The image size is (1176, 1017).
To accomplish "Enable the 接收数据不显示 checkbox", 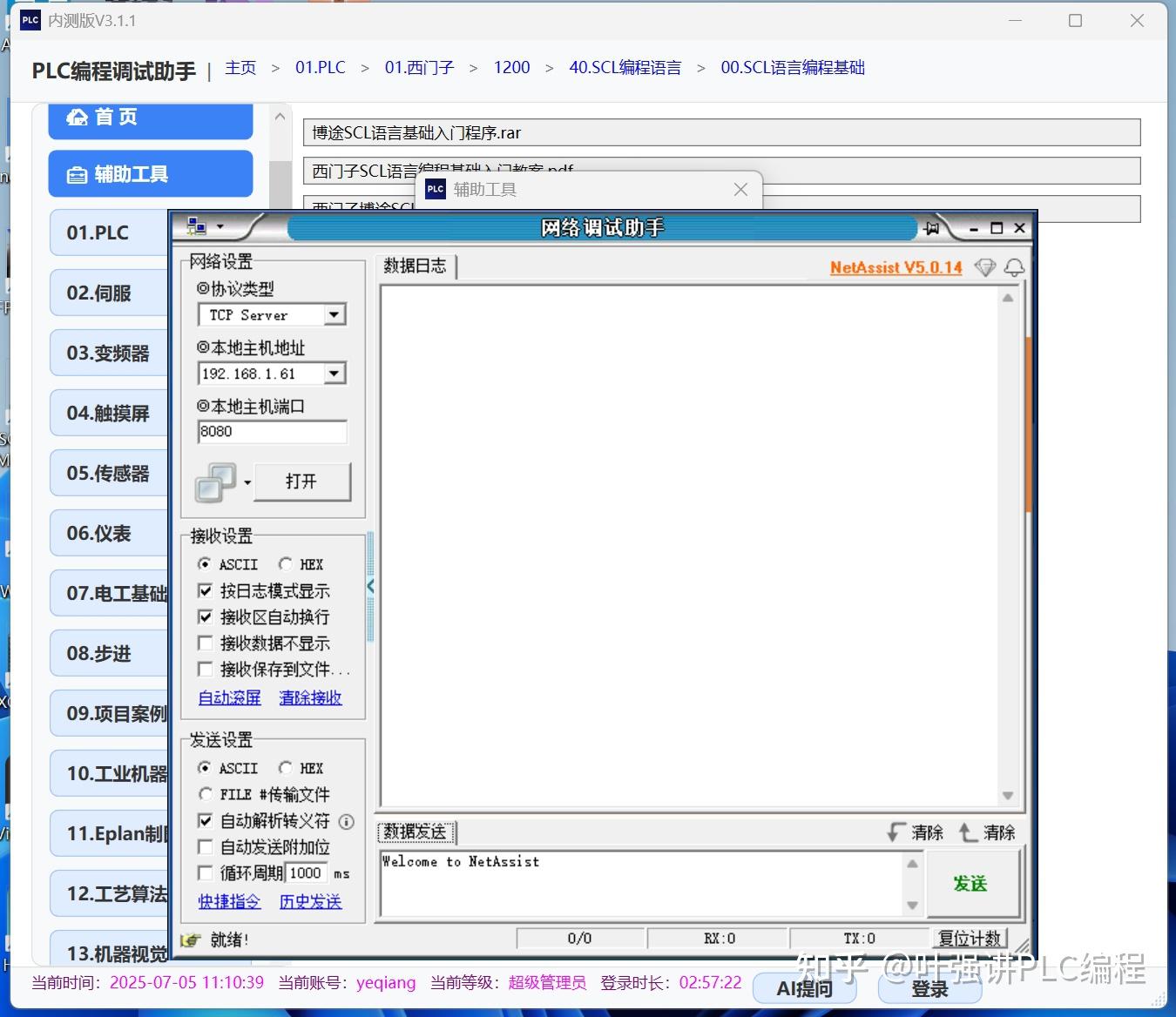I will (x=205, y=643).
